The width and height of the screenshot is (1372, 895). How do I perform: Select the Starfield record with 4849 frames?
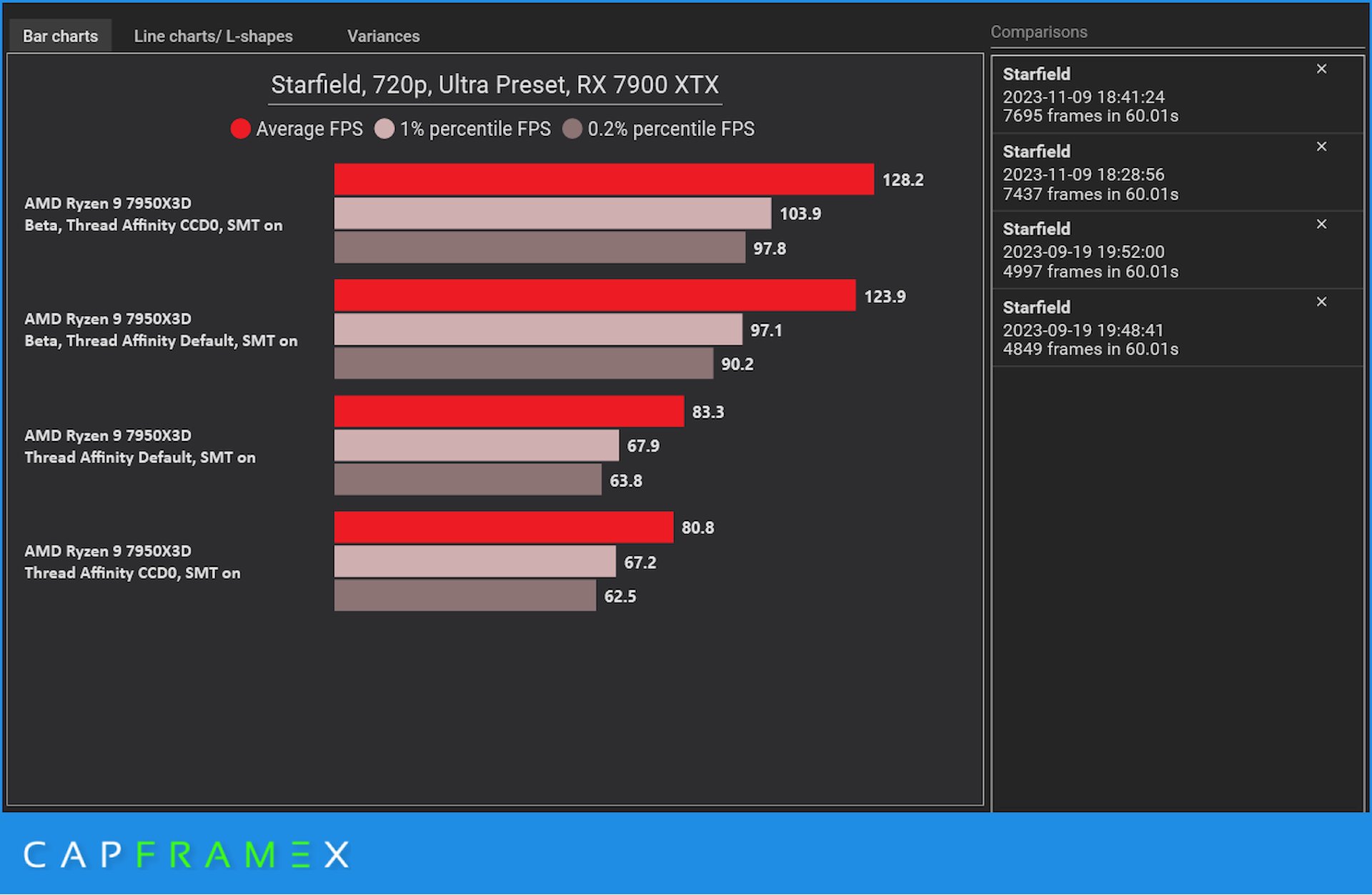(x=1177, y=328)
